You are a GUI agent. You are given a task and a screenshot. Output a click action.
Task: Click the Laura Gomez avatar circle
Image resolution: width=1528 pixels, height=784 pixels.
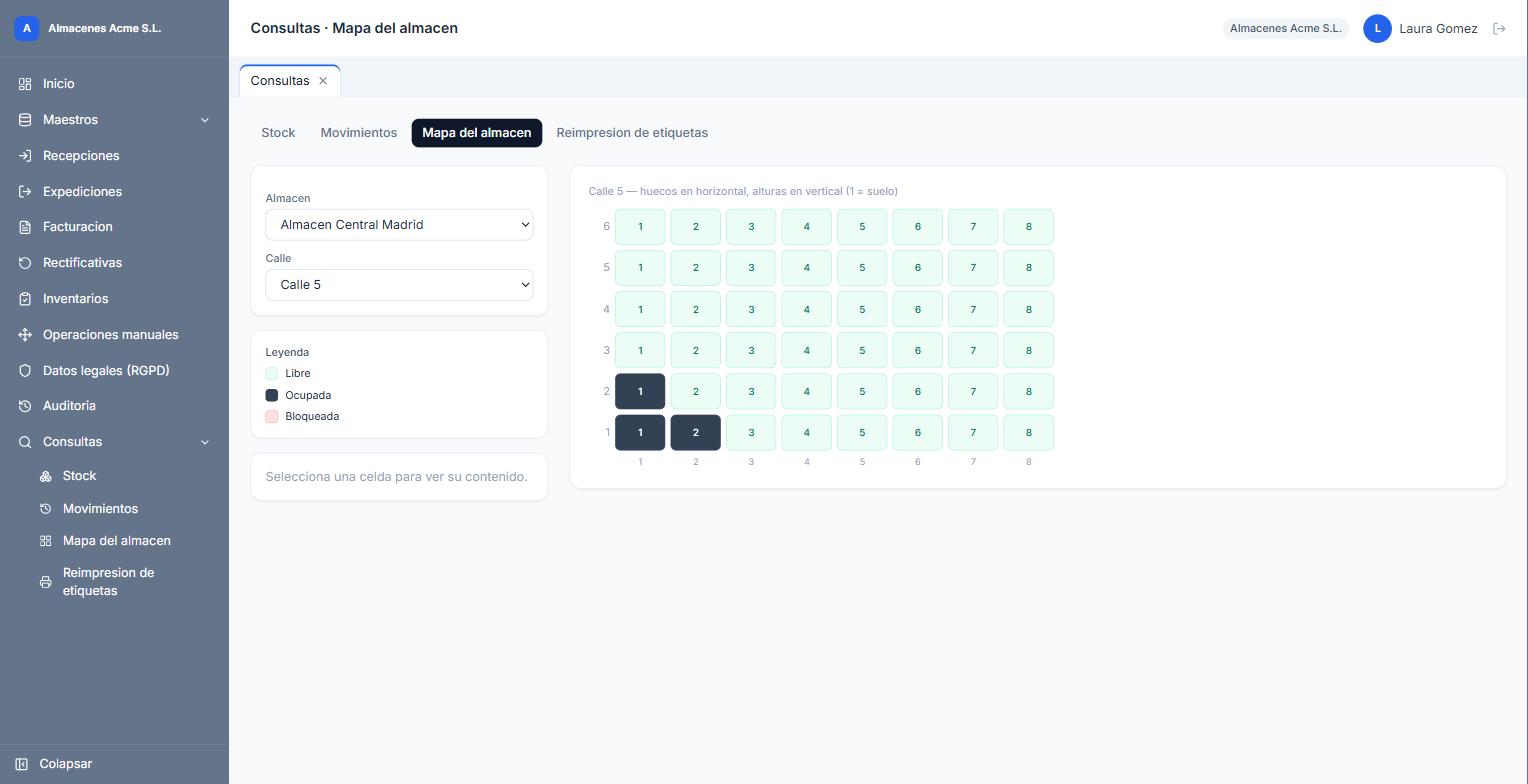click(x=1377, y=29)
